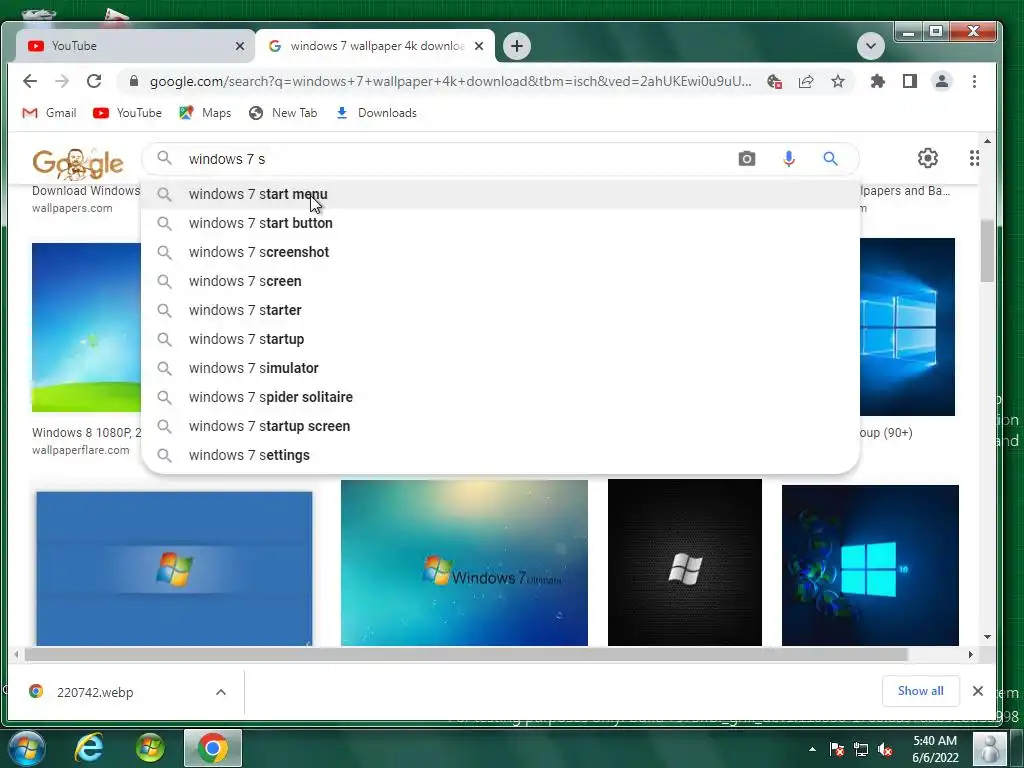Open the Windows 7 Ultimate teal wallpaper

coord(464,563)
